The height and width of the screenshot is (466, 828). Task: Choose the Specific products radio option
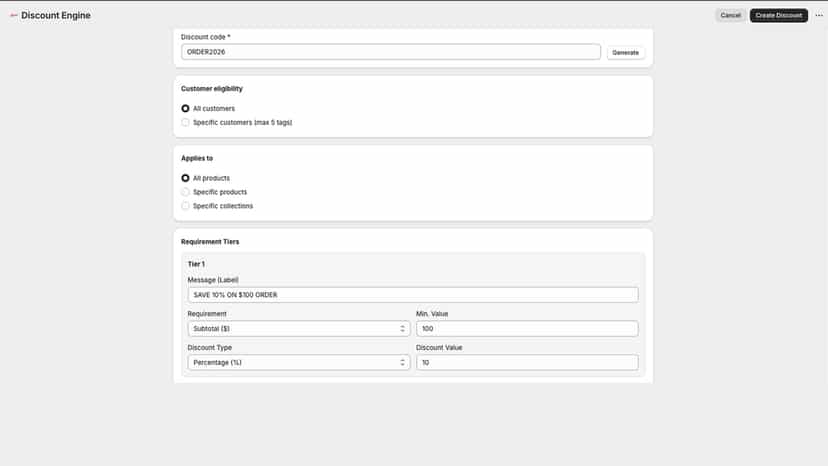point(185,192)
